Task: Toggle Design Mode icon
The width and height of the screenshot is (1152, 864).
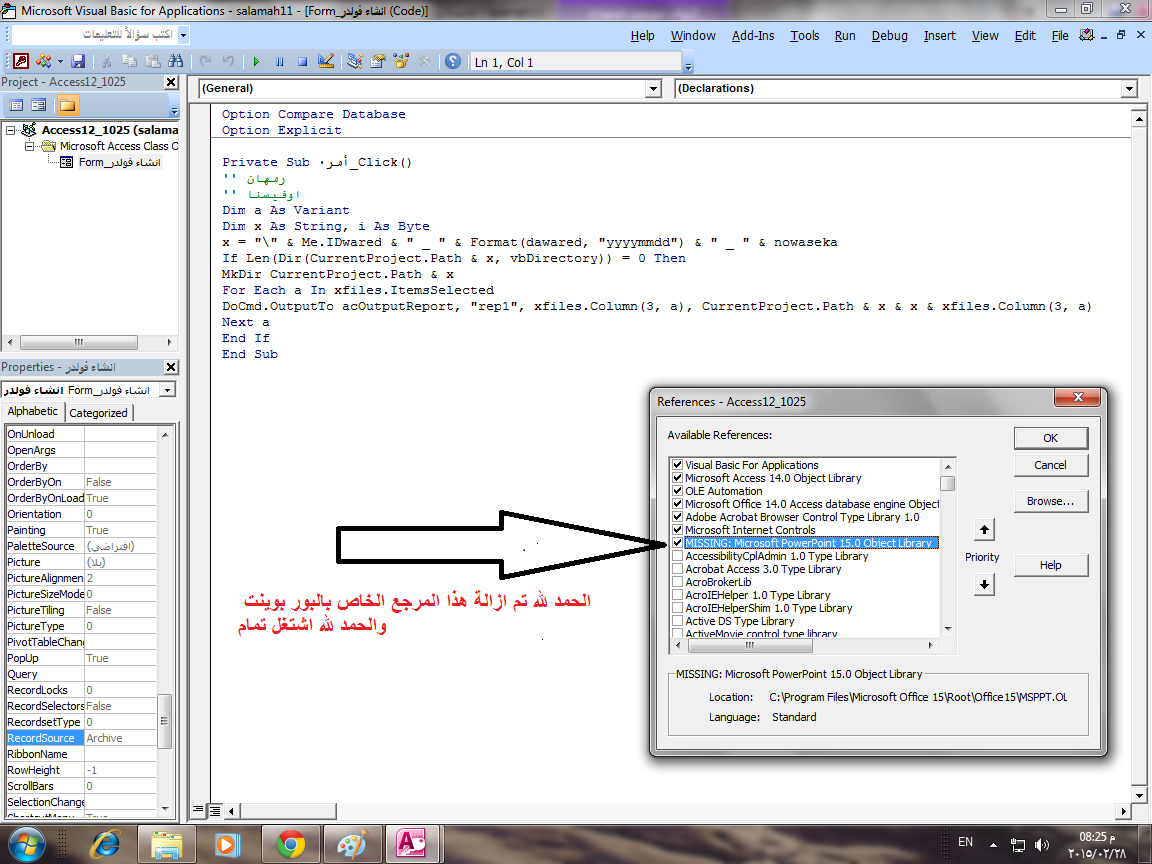Action: [x=325, y=62]
